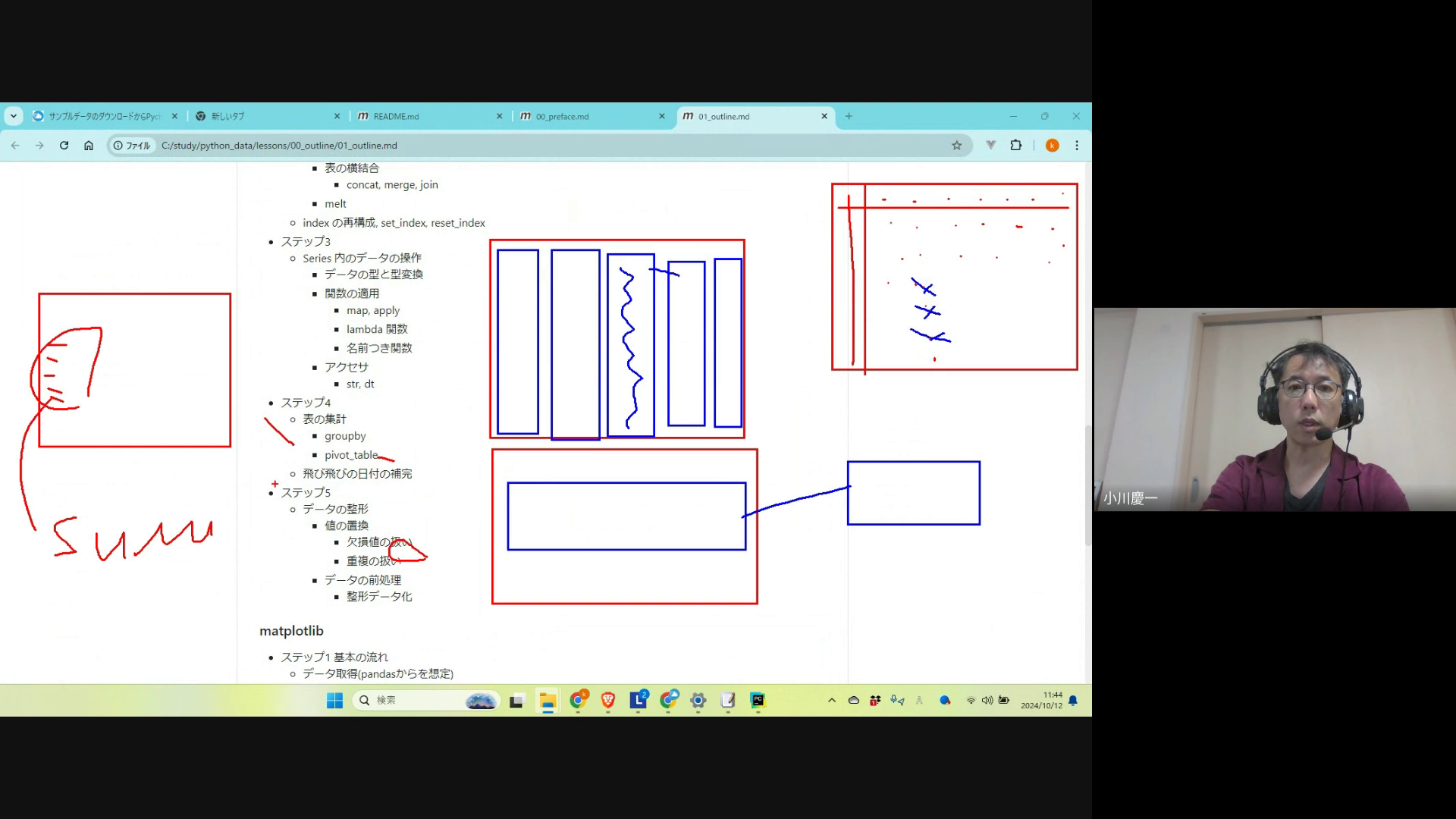Open Brave browser from taskbar
The width and height of the screenshot is (1456, 819).
[607, 700]
